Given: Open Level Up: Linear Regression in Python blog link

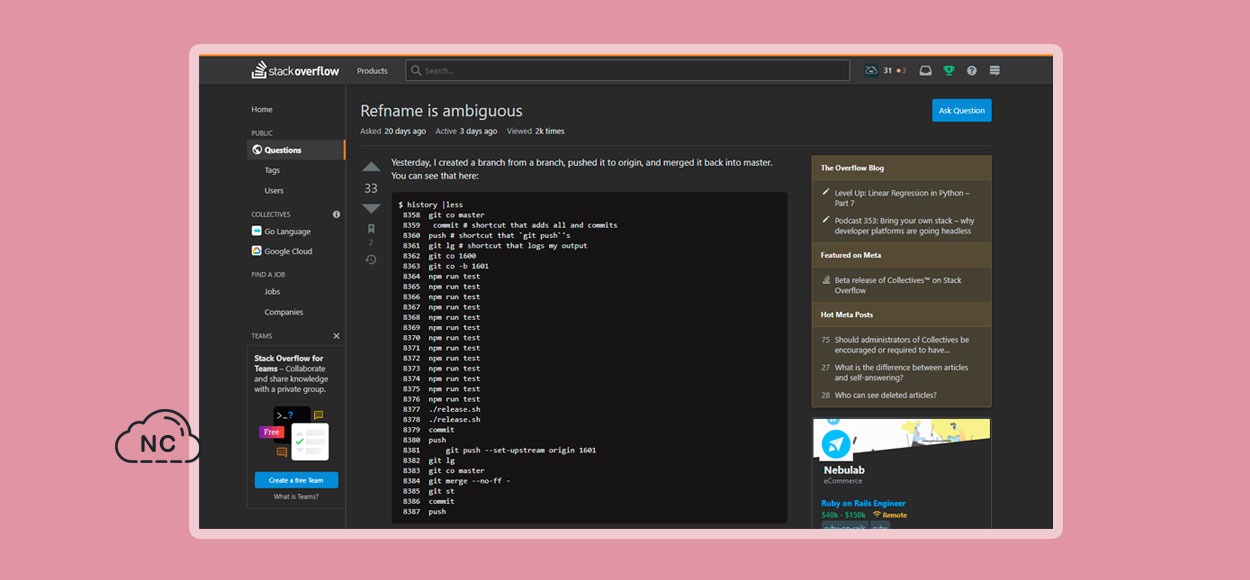Looking at the screenshot, I should 901,198.
